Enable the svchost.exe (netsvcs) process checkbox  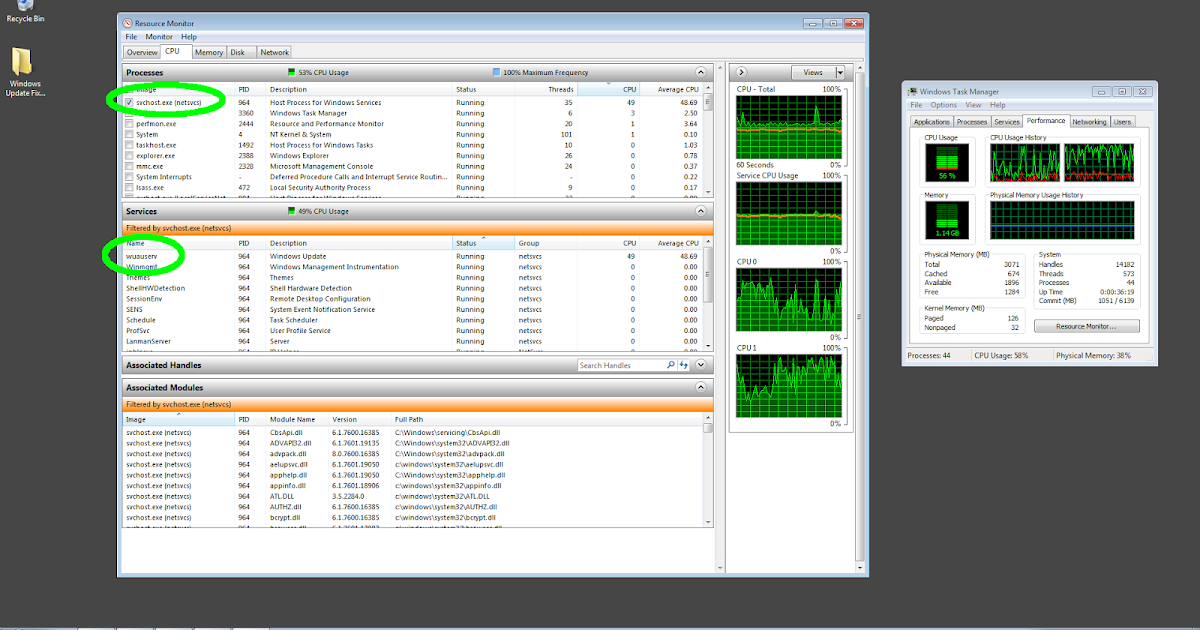pos(129,101)
